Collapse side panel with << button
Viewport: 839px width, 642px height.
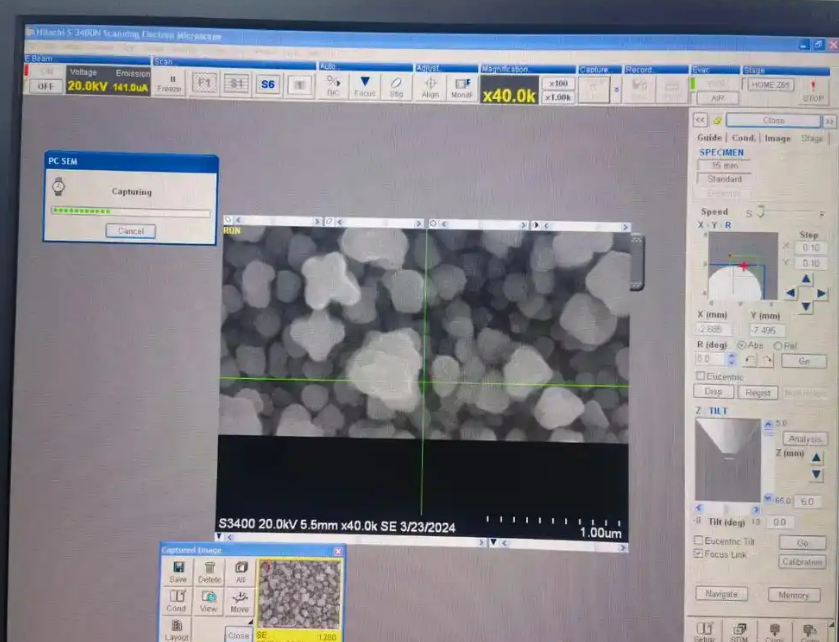pyautogui.click(x=700, y=120)
